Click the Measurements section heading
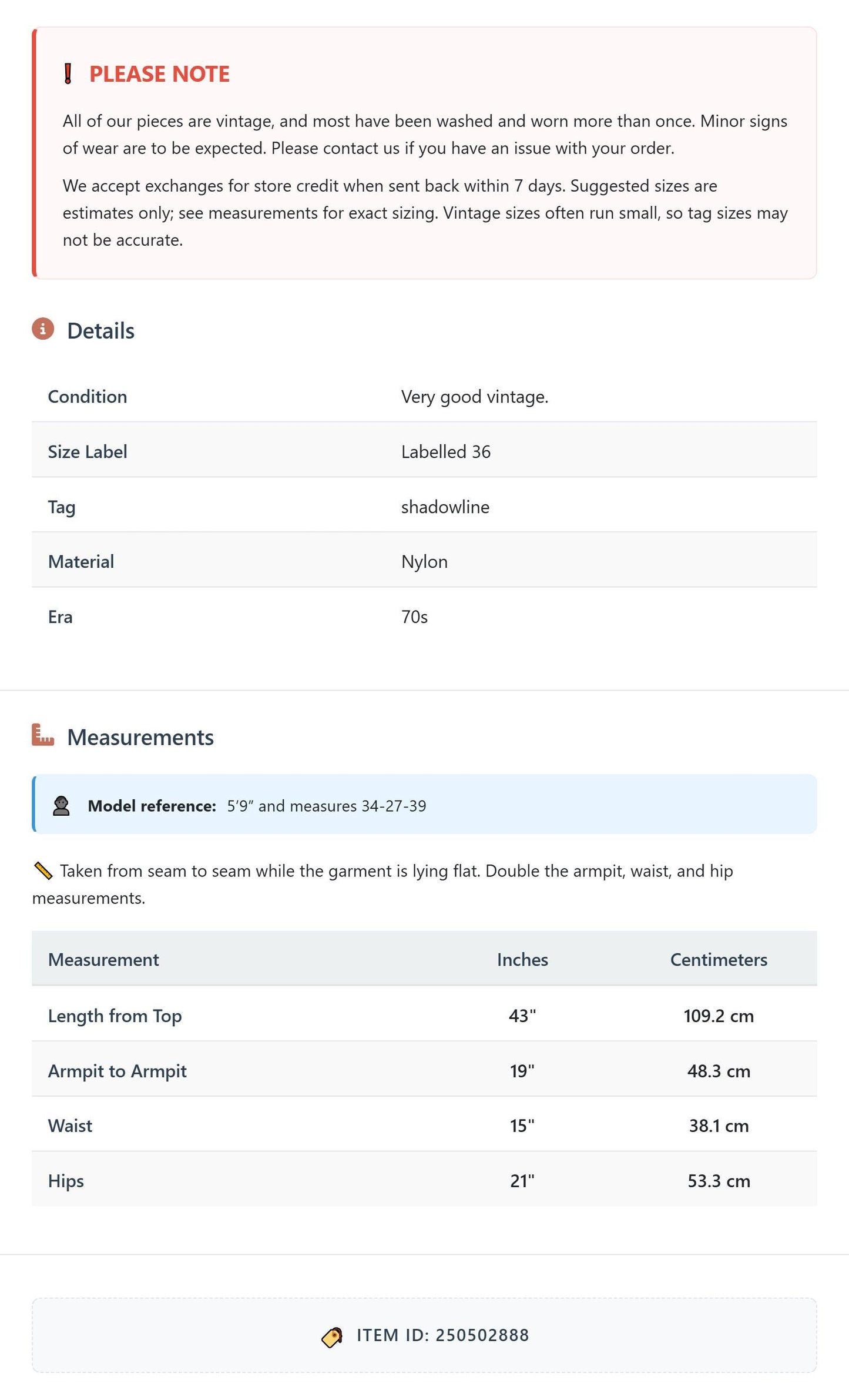The image size is (849, 1400). coord(140,738)
